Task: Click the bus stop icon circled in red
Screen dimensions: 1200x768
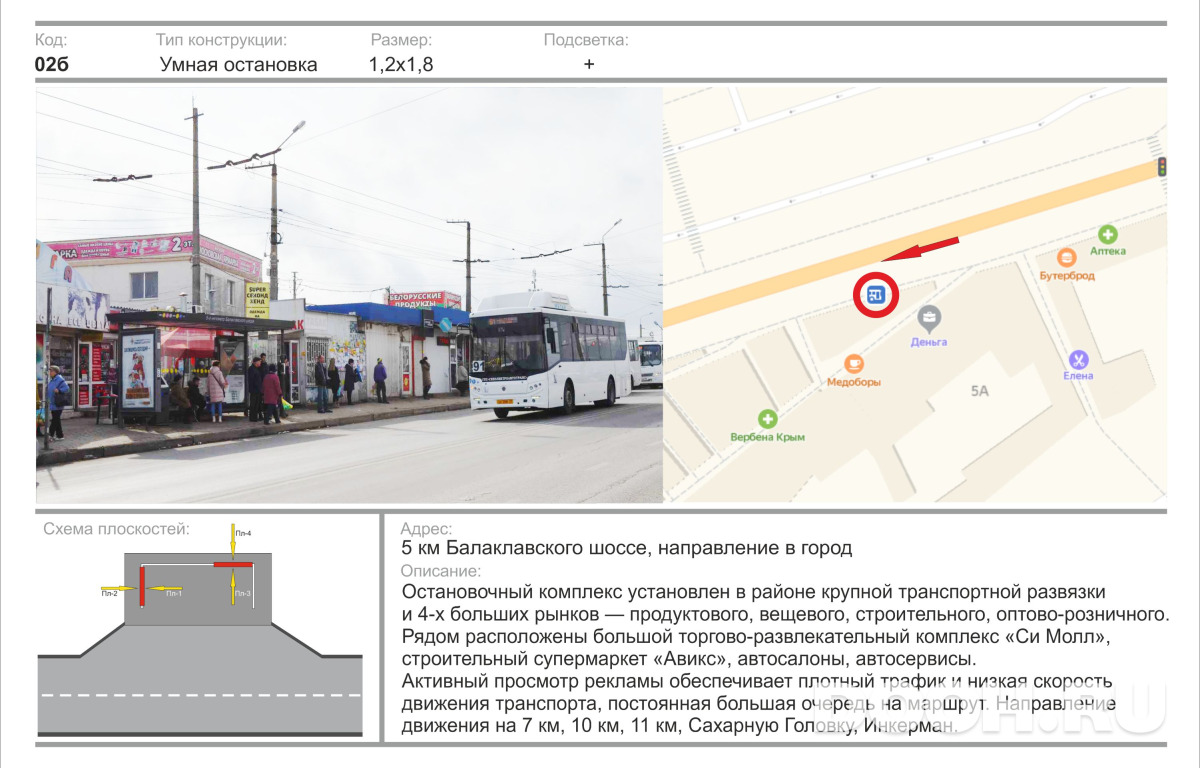Action: 876,294
